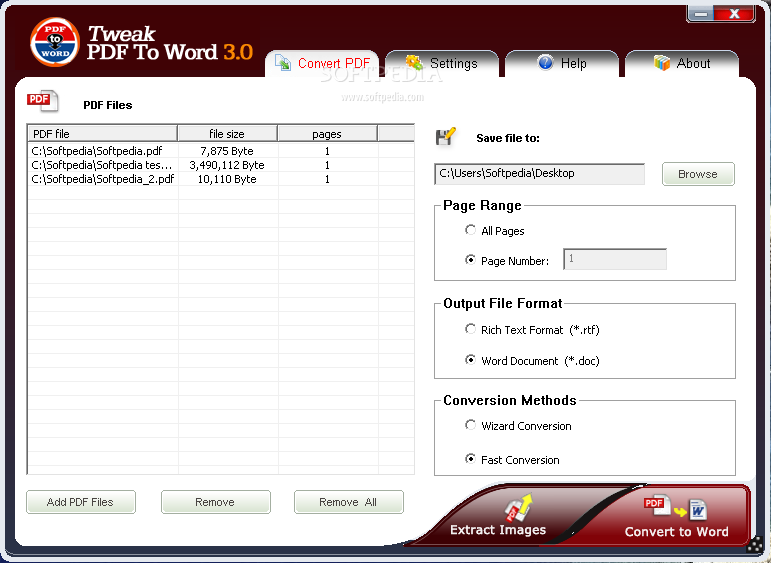Sort by the pages column header

pyautogui.click(x=327, y=134)
